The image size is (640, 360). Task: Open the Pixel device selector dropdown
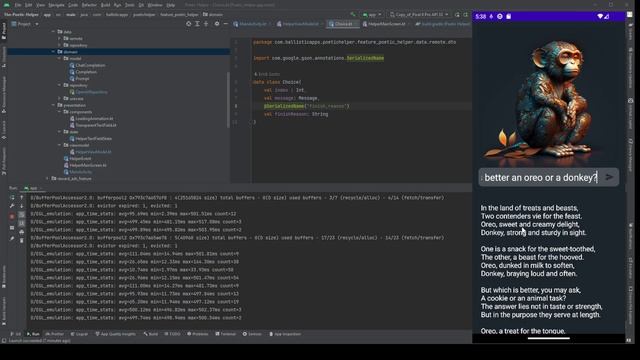tap(419, 15)
